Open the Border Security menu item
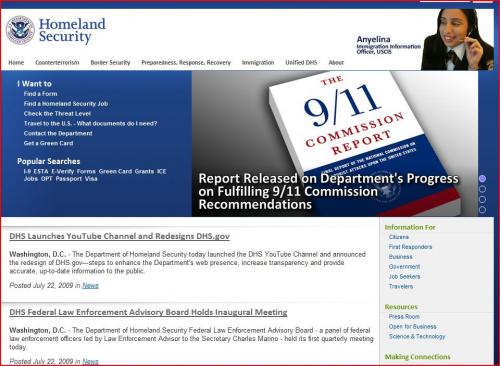The width and height of the screenshot is (500, 366). click(x=110, y=63)
